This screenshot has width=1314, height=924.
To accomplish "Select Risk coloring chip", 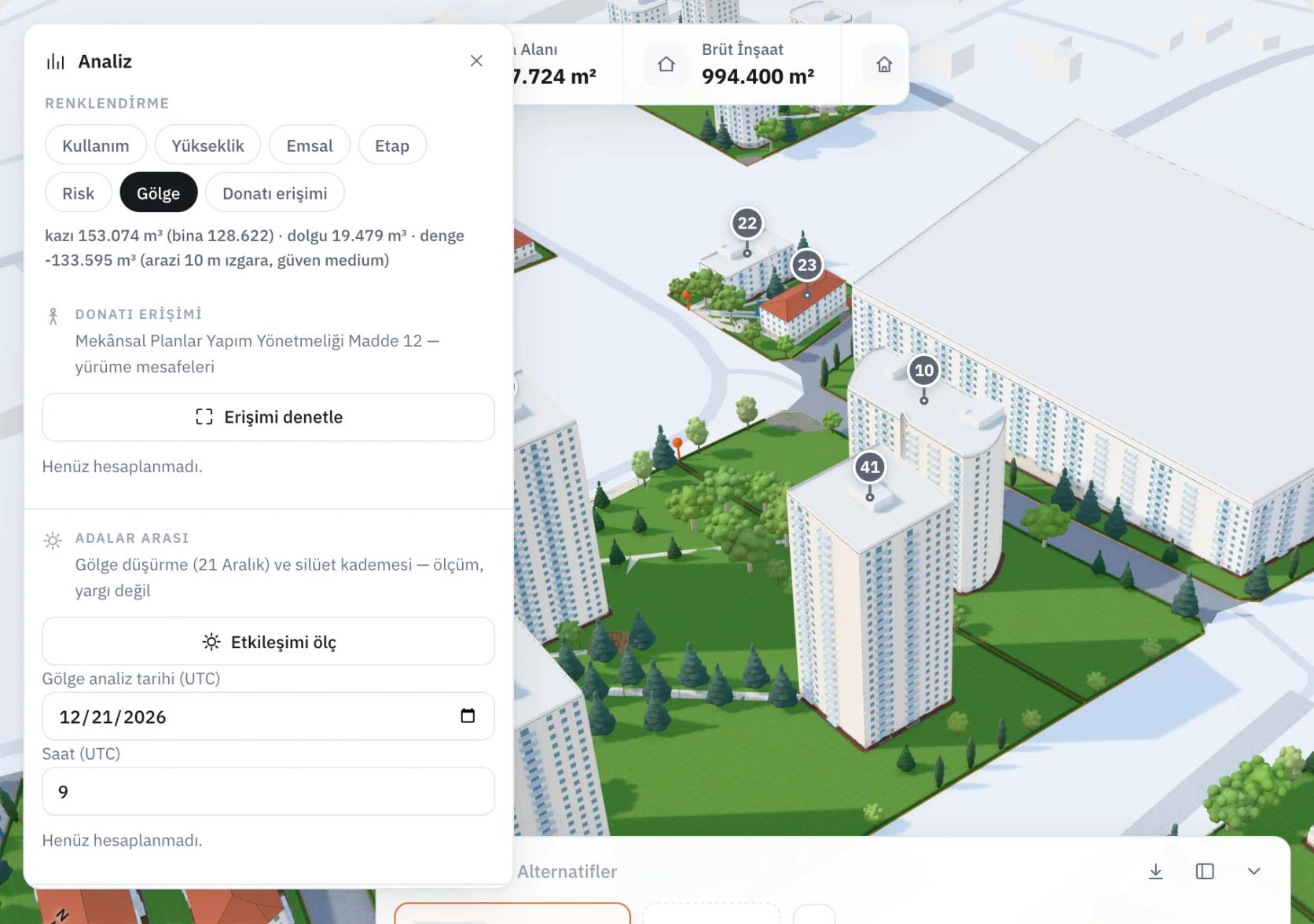I will click(79, 192).
